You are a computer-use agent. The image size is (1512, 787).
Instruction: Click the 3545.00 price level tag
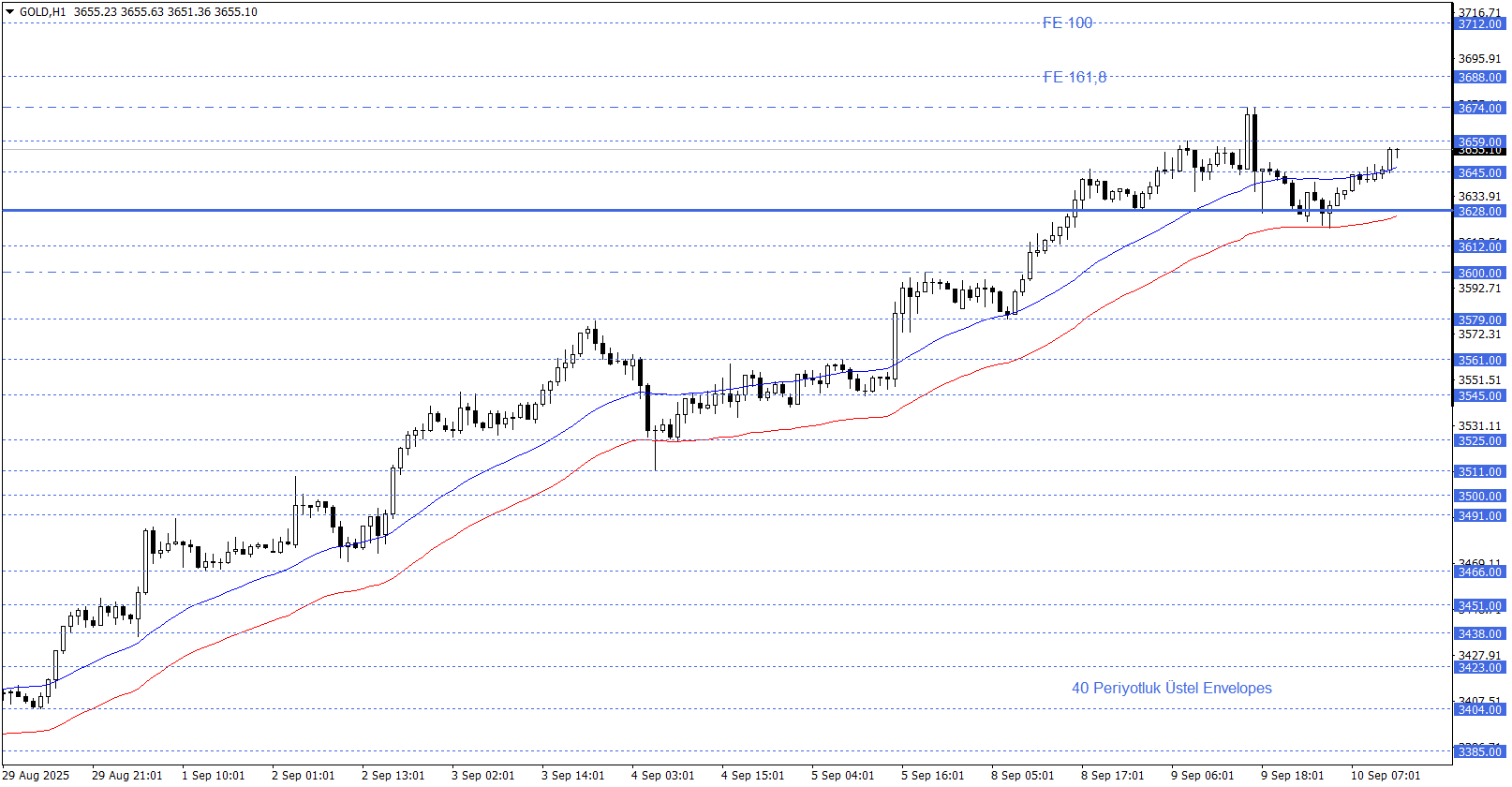[x=1480, y=396]
